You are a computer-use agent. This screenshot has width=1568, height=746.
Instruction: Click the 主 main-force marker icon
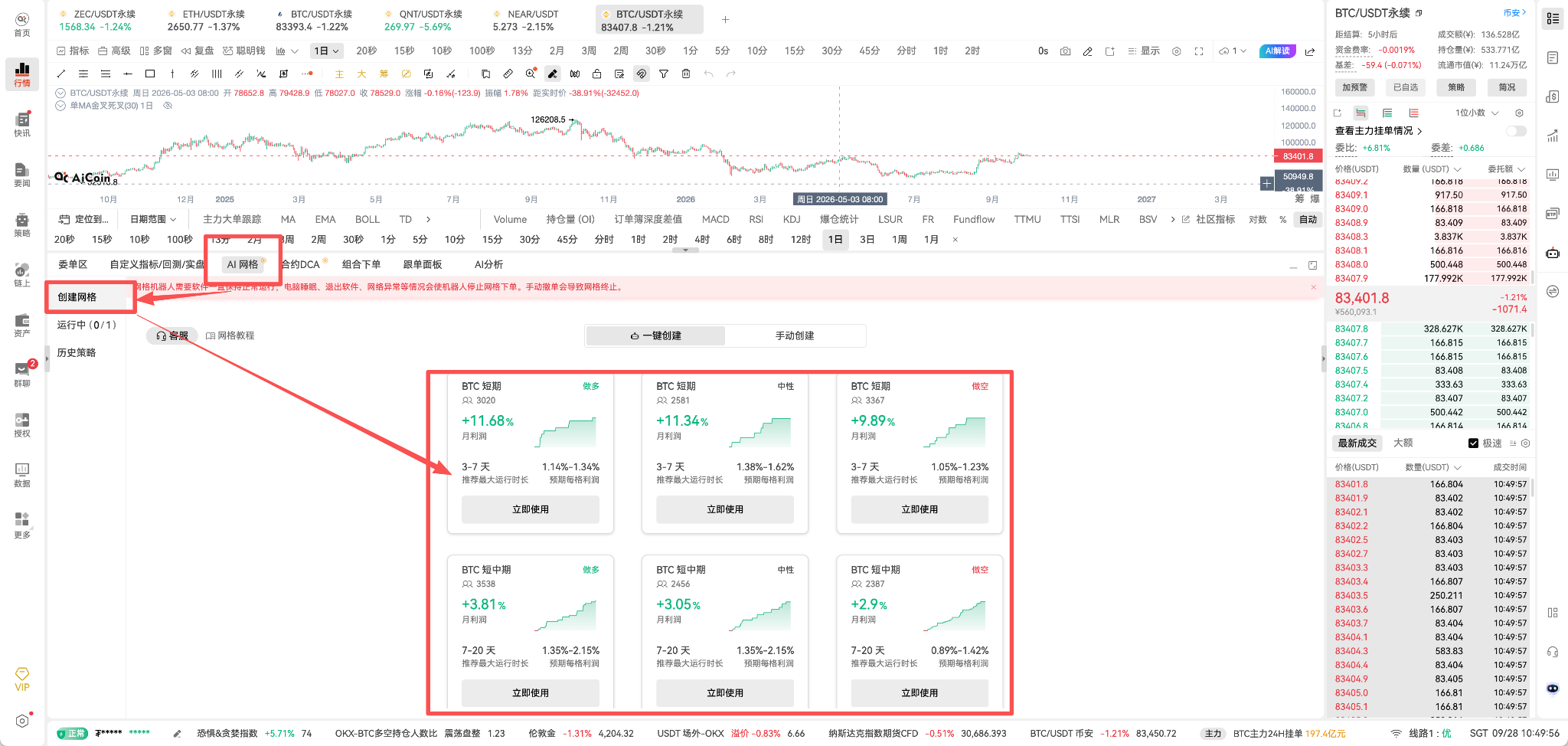pos(339,74)
